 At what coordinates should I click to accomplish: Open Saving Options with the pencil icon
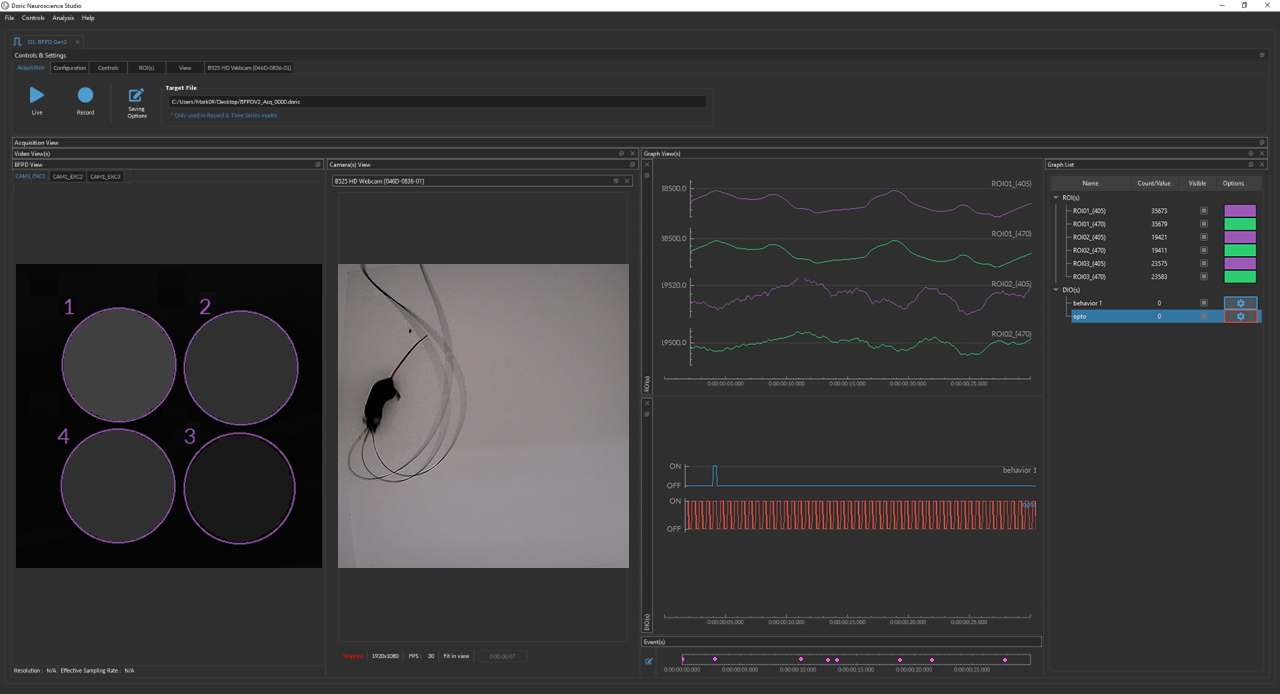(x=136, y=97)
